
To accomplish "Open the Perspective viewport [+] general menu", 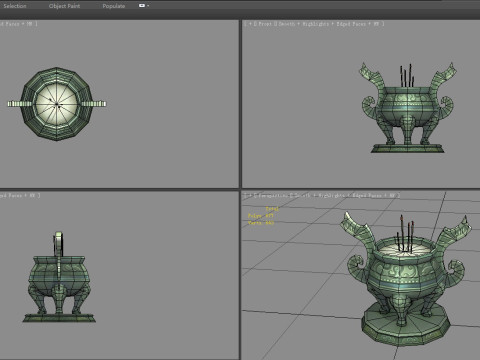I will 249,196.
